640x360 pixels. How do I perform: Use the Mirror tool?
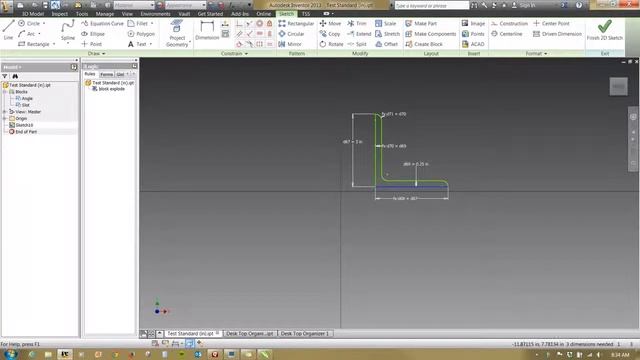[x=290, y=44]
